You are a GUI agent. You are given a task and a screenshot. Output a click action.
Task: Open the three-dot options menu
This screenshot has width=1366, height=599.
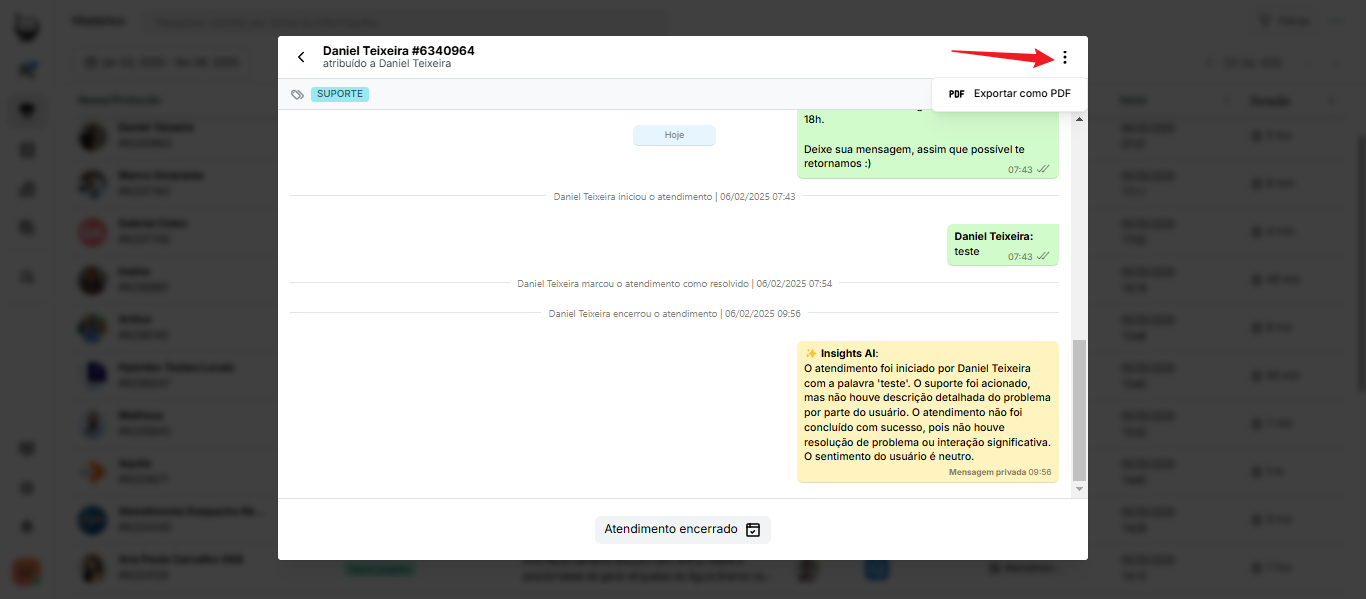pyautogui.click(x=1064, y=58)
